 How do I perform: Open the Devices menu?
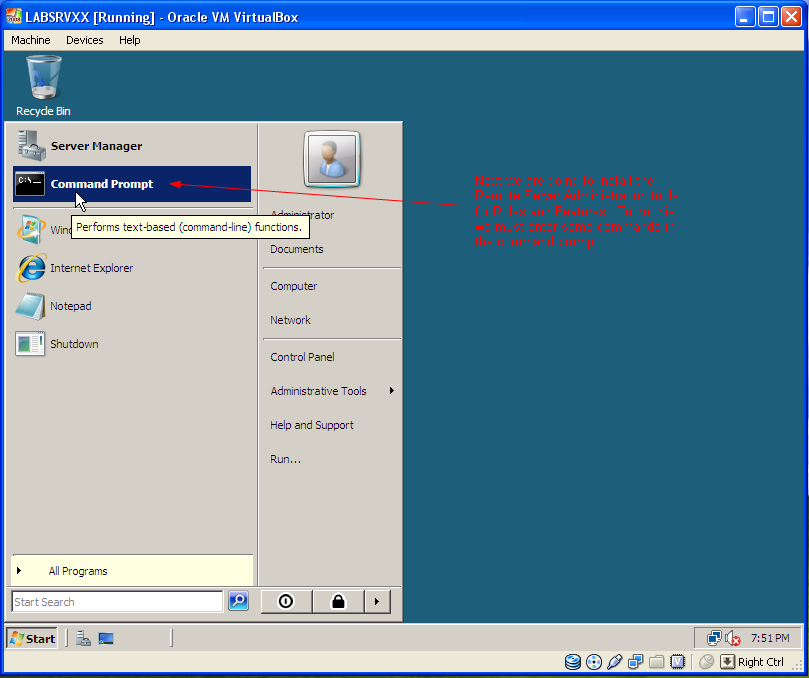[85, 40]
